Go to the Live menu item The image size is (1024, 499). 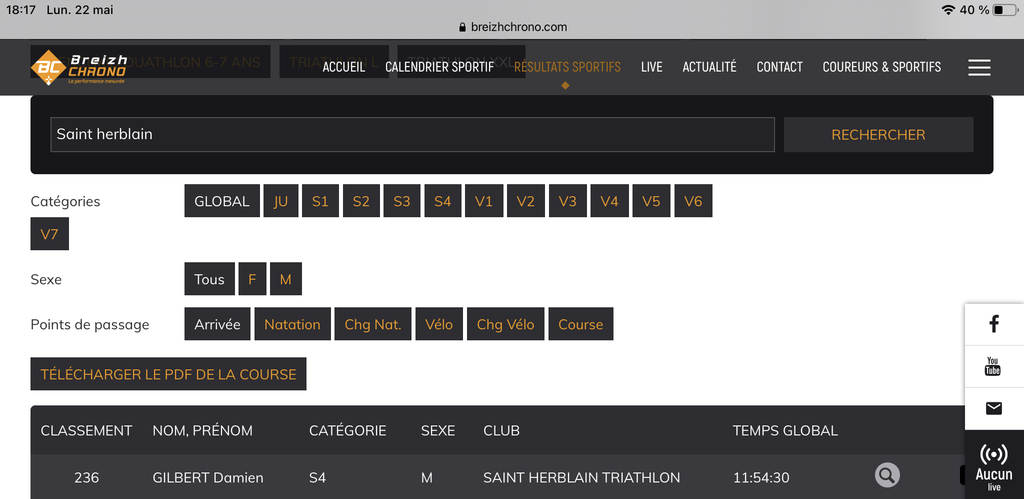[651, 67]
